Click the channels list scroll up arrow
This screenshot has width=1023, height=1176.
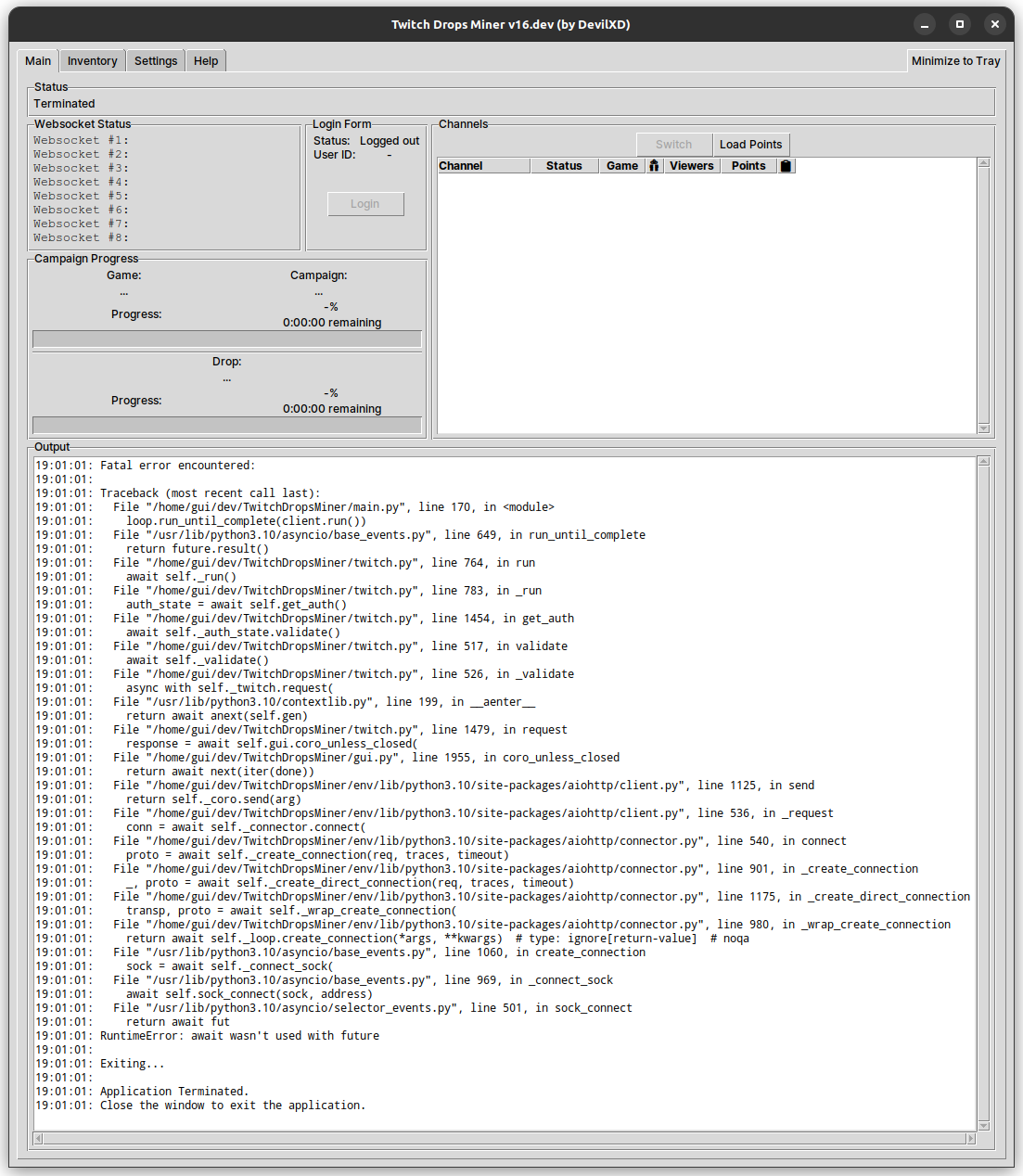tap(984, 163)
